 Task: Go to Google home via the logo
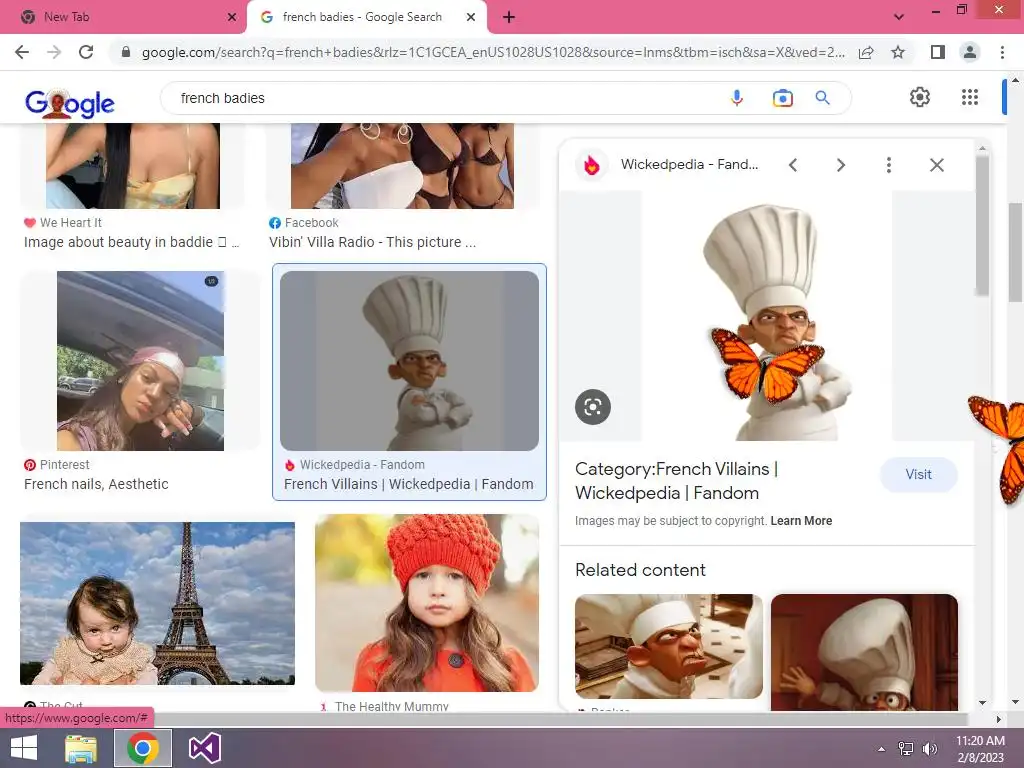pos(70,103)
